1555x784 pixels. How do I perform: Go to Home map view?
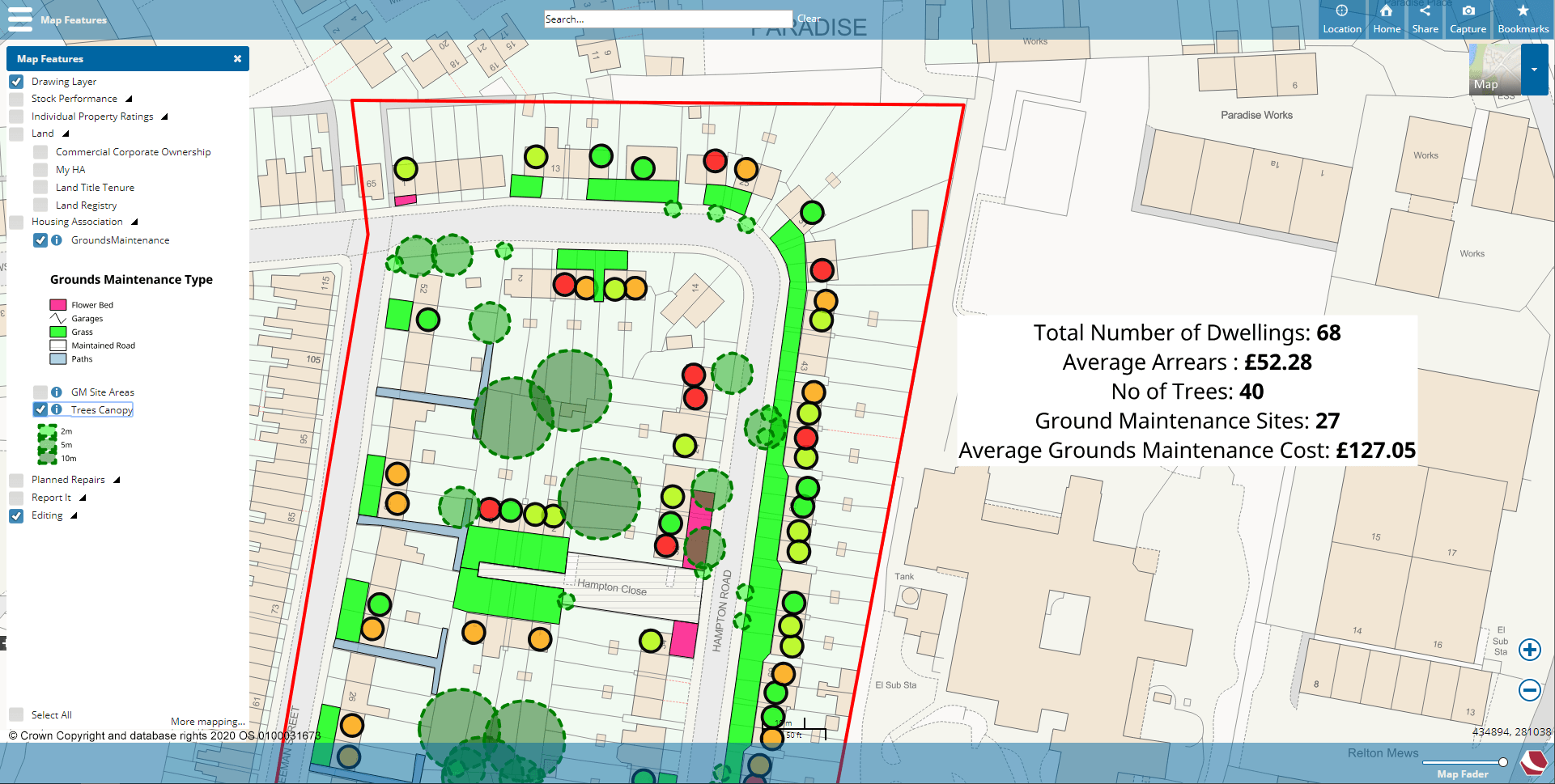pos(1386,11)
